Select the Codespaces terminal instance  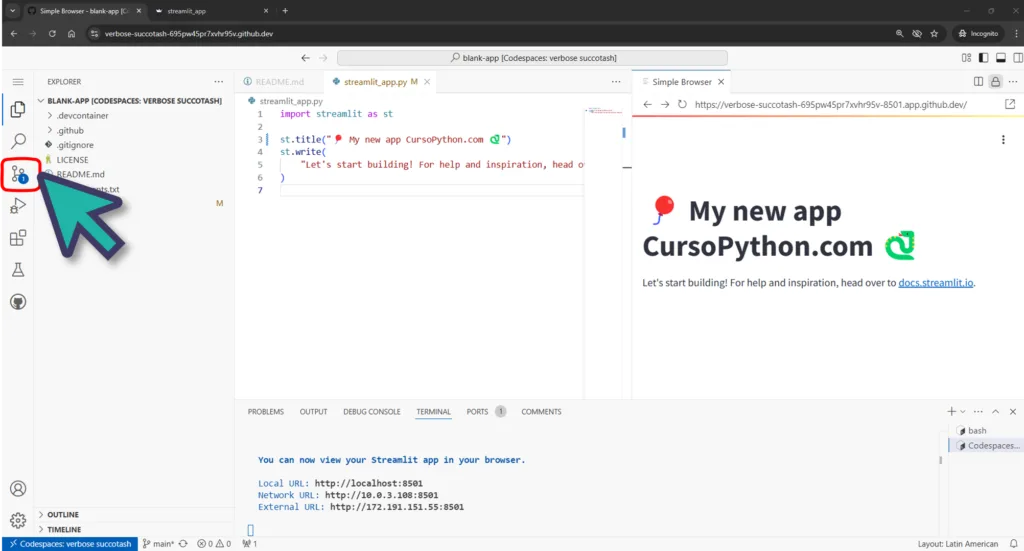985,446
